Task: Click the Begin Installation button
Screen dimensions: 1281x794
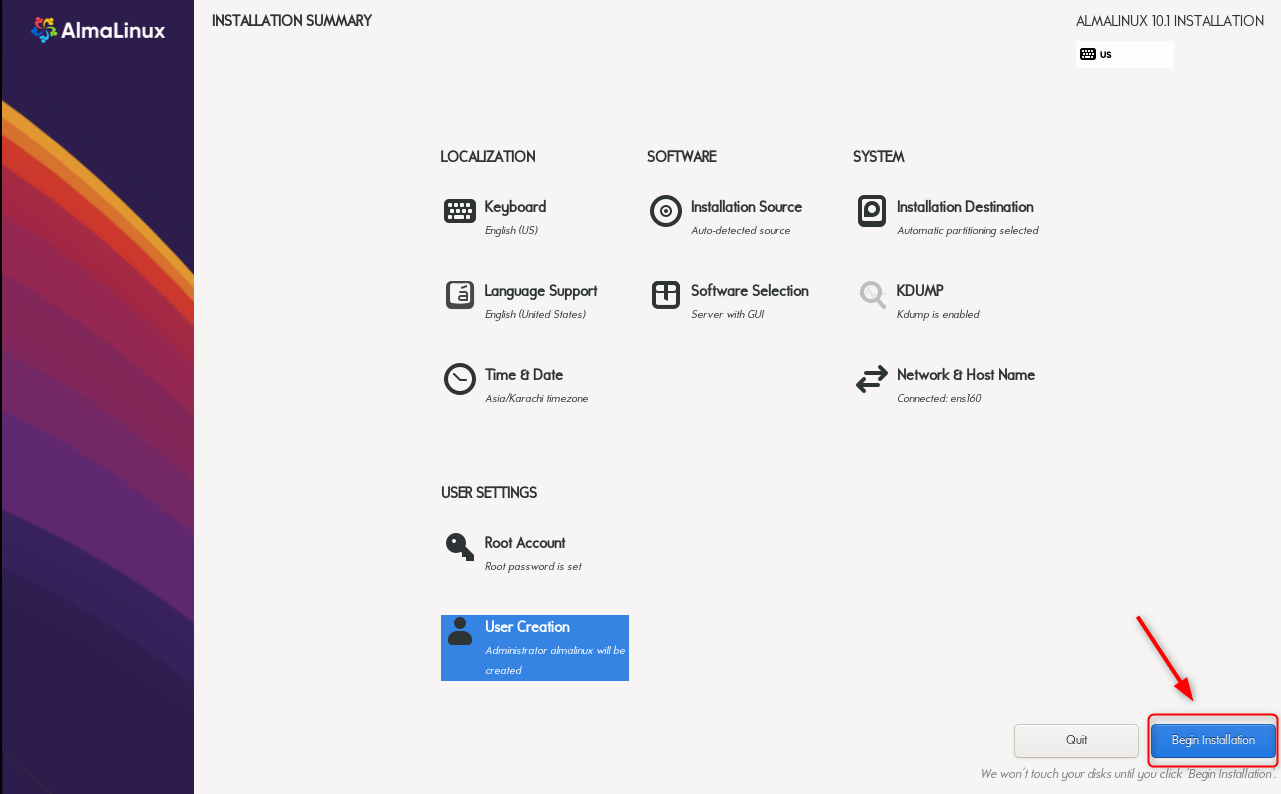Action: point(1212,740)
